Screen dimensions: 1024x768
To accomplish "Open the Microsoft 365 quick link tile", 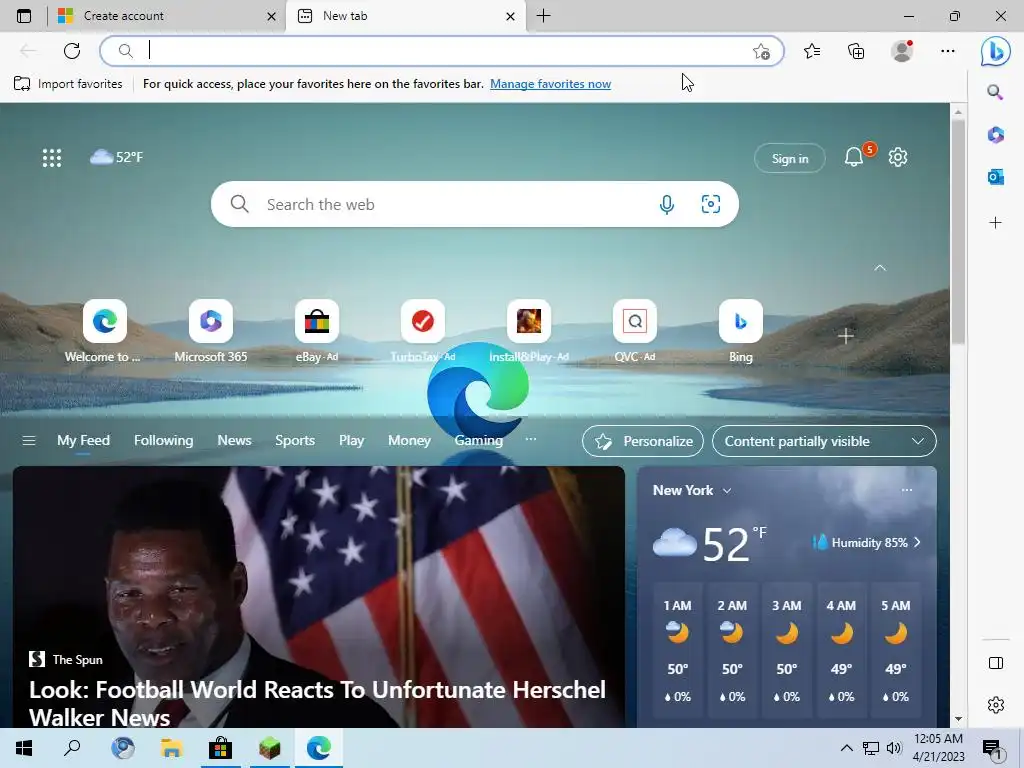I will pyautogui.click(x=211, y=331).
